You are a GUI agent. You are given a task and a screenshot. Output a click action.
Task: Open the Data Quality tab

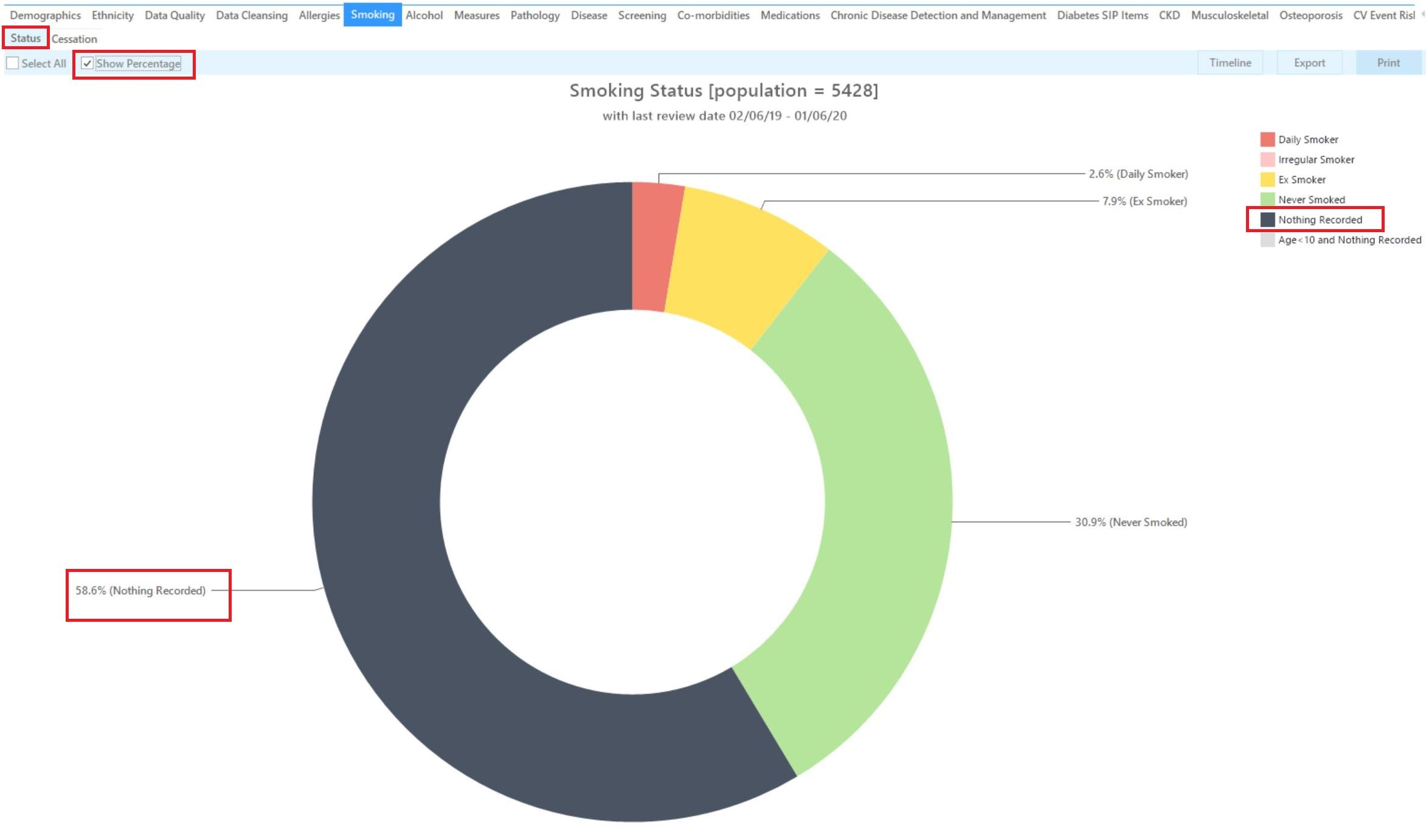tap(175, 15)
